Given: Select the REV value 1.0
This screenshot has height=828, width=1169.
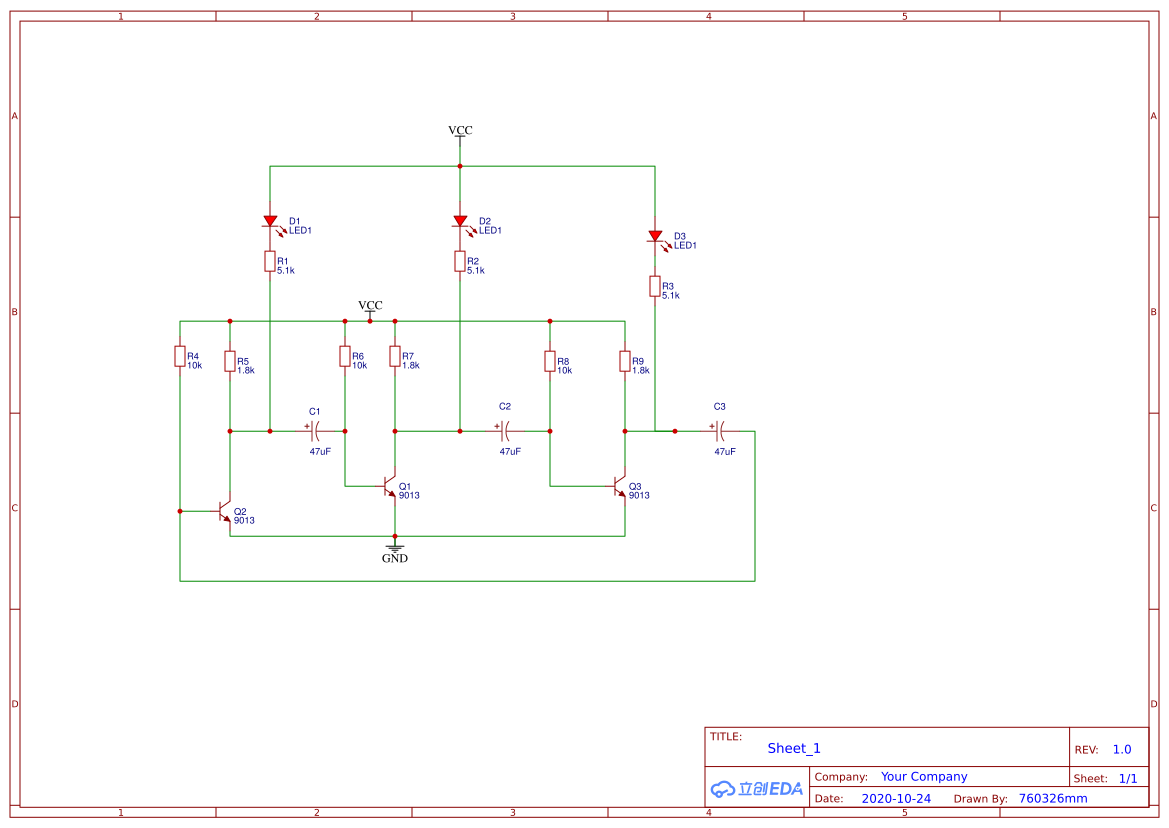Looking at the screenshot, I should pos(1122,750).
